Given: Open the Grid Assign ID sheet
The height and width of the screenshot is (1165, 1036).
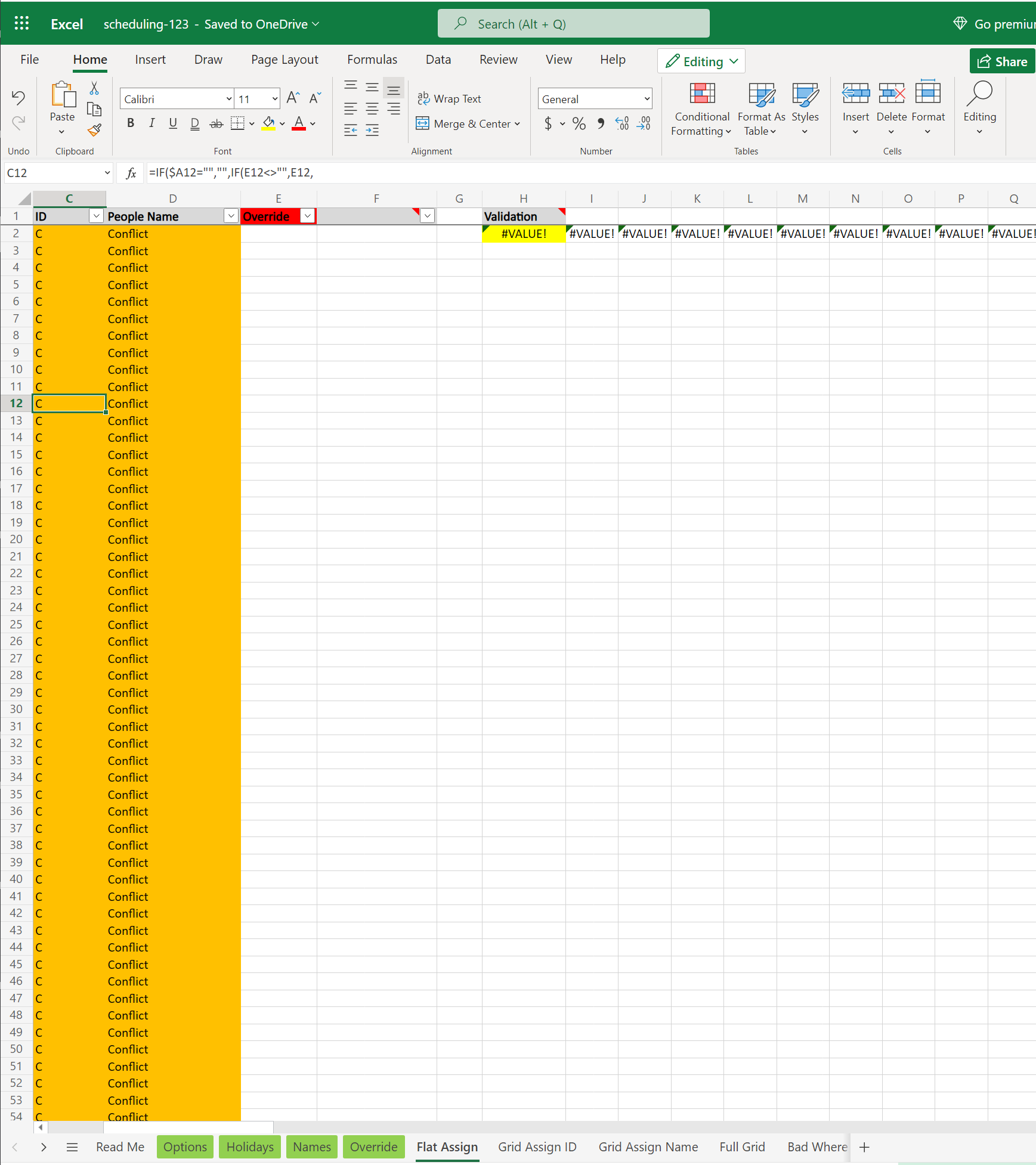Looking at the screenshot, I should point(536,1147).
